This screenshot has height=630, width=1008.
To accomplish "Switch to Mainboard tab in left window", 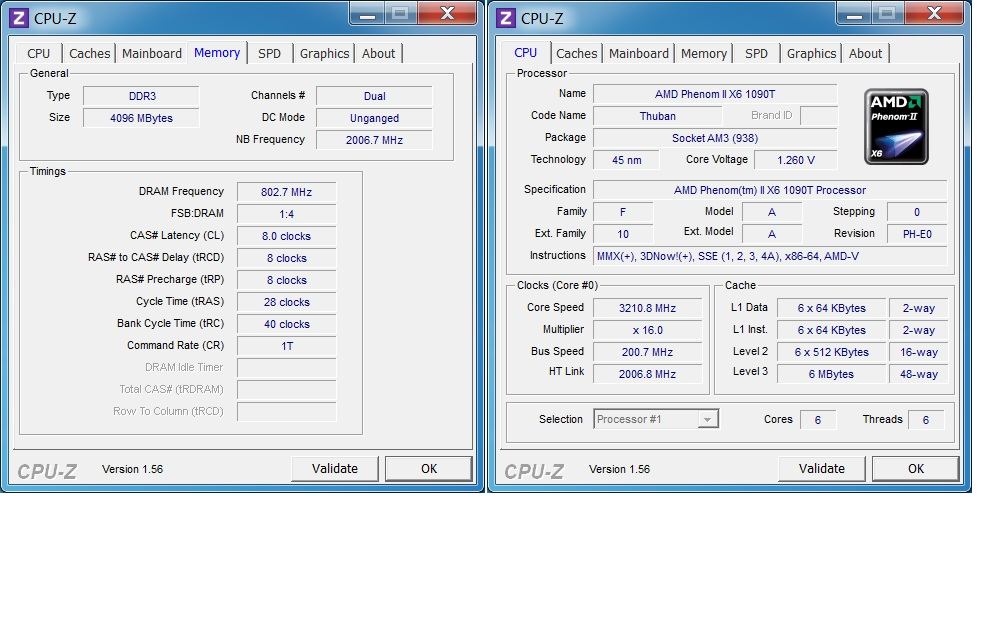I will tap(152, 53).
